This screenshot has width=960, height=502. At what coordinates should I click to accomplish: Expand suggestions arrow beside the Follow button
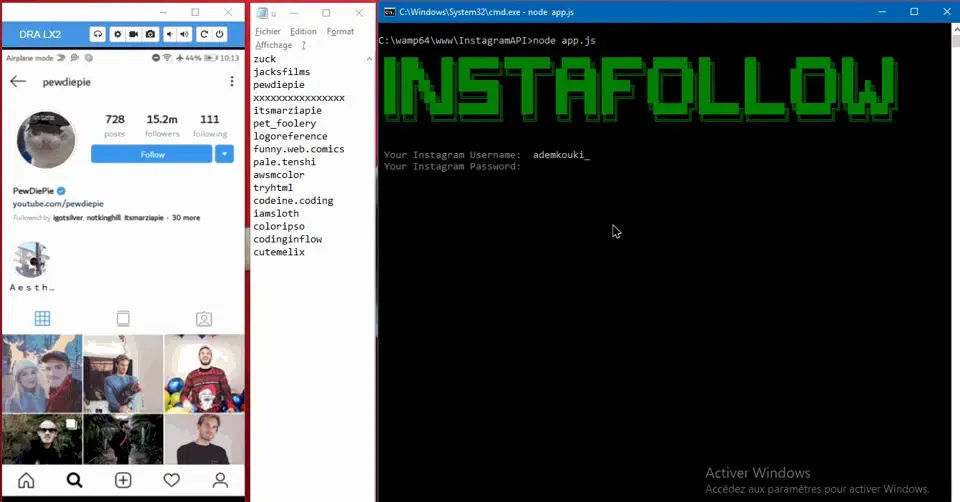[224, 154]
